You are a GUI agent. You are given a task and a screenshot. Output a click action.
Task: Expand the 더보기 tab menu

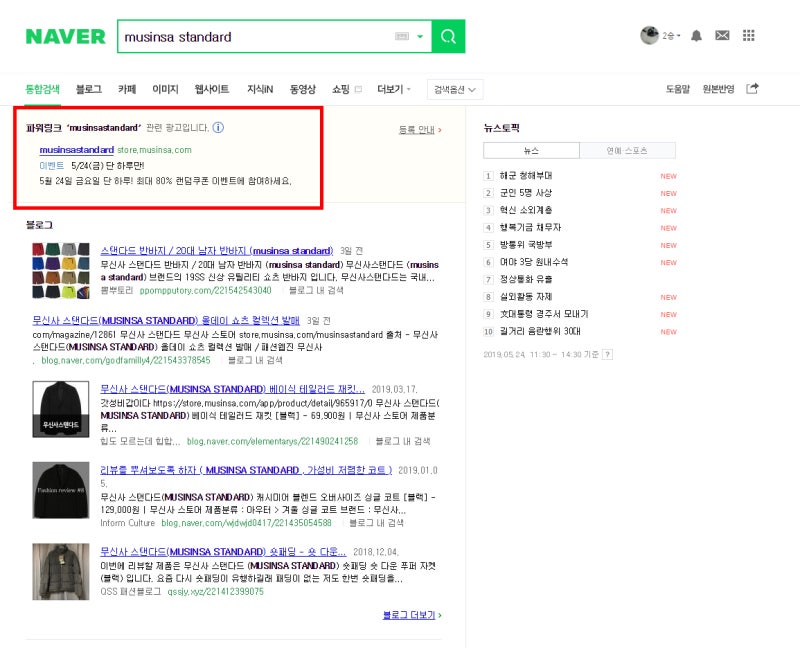click(393, 89)
